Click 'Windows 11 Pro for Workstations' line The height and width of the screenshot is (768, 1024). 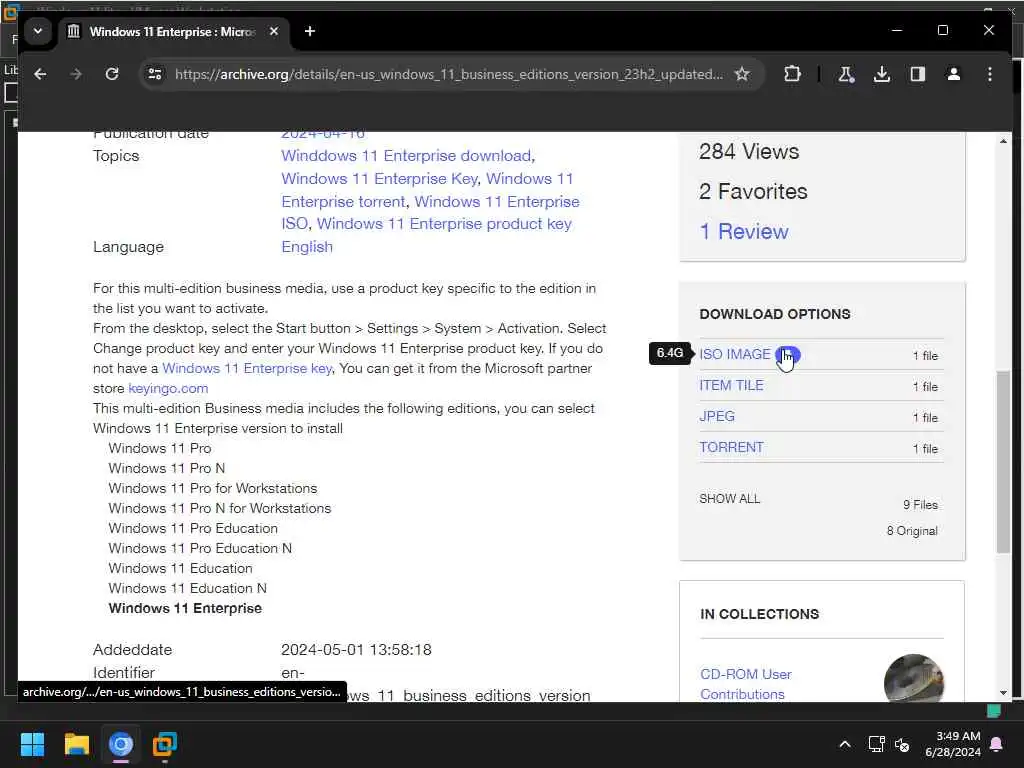(x=212, y=488)
